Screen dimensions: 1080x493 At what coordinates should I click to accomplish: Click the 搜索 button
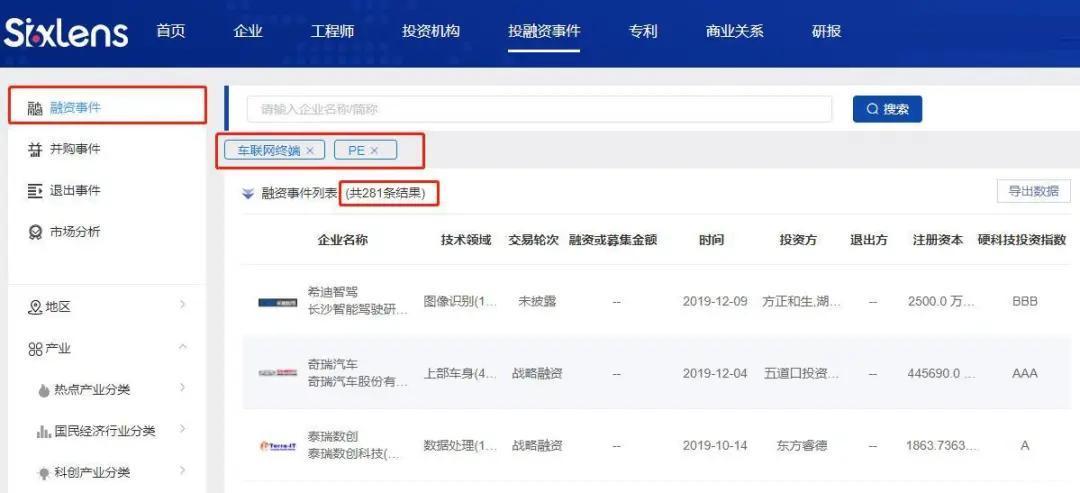pyautogui.click(x=887, y=109)
